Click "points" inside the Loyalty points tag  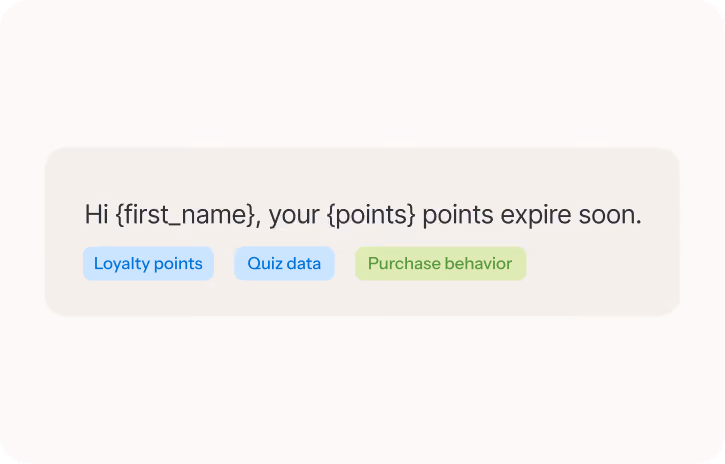pos(178,264)
